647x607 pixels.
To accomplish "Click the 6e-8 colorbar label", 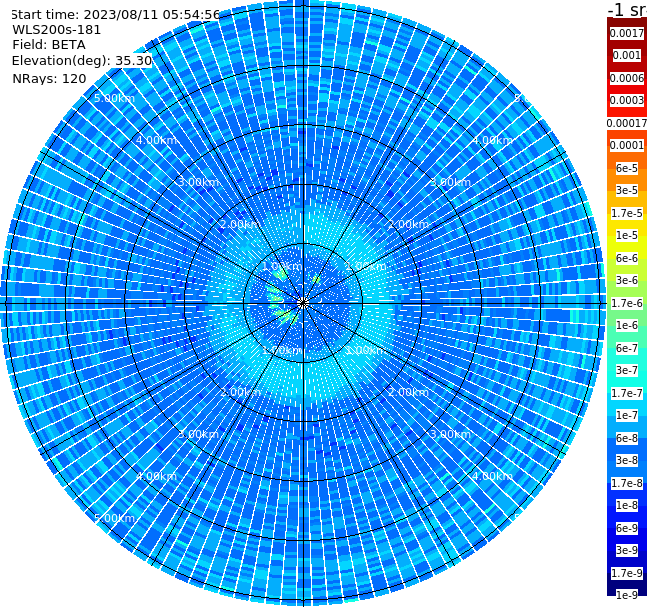I will tap(627, 438).
